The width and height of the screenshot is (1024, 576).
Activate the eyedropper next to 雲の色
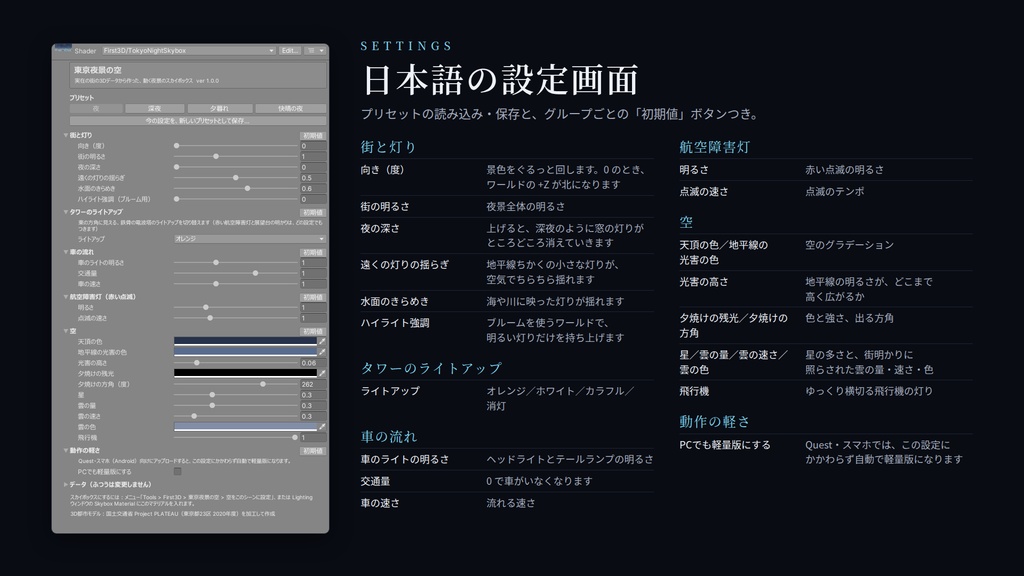click(321, 427)
